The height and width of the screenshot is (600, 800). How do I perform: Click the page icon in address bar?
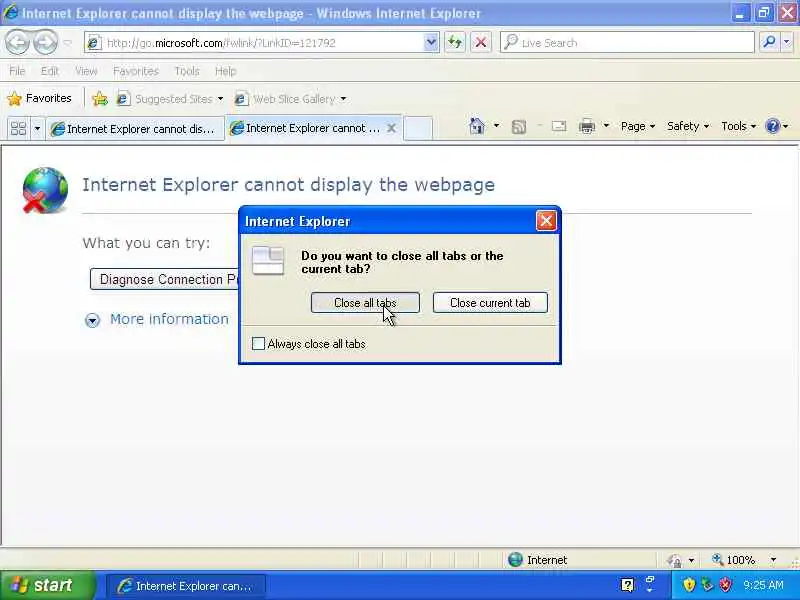pos(93,43)
